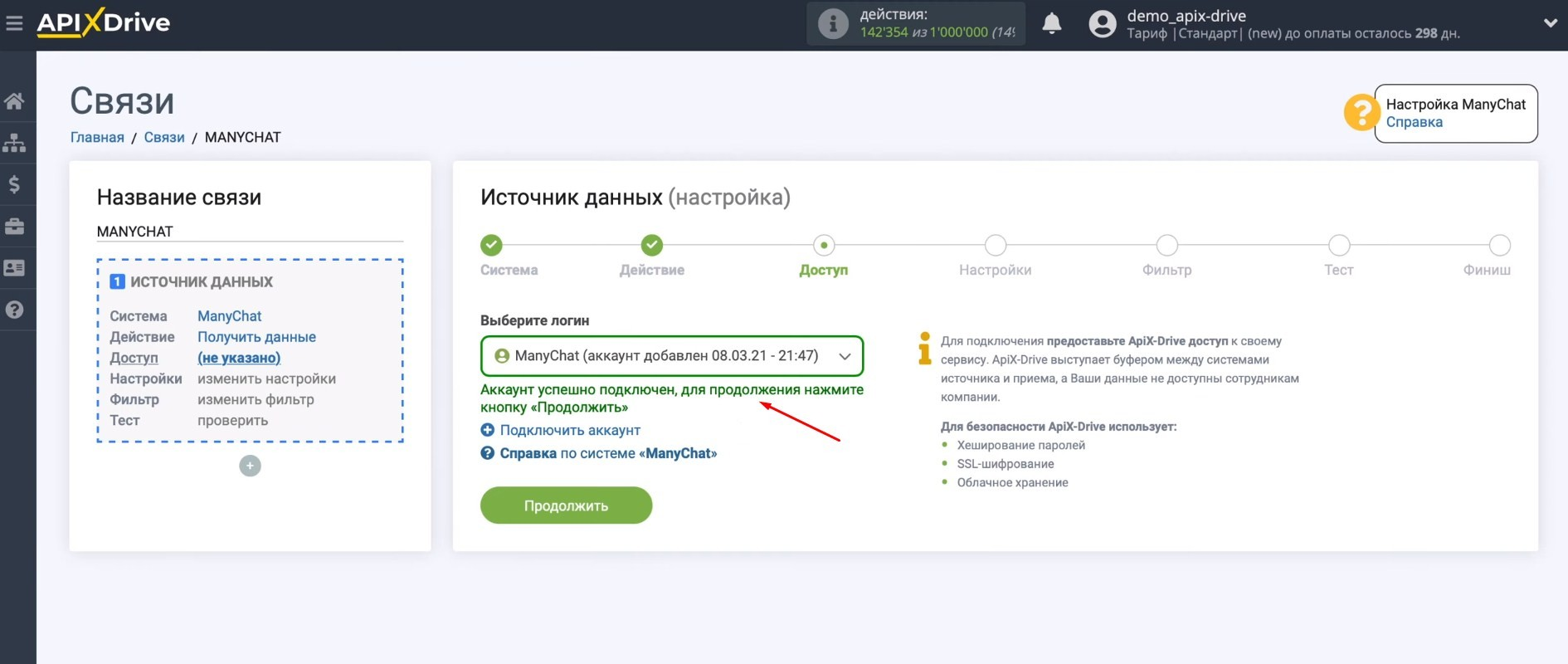The image size is (1568, 664).
Task: Select the Фильтр step
Action: 1167,246
